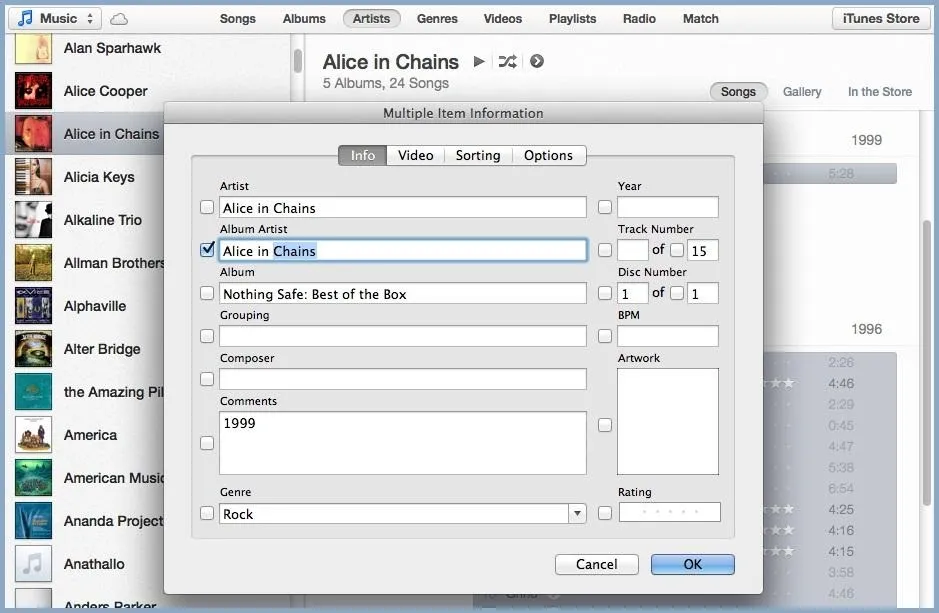This screenshot has width=939, height=613.
Task: Enable the Composer checkbox
Action: (x=207, y=379)
